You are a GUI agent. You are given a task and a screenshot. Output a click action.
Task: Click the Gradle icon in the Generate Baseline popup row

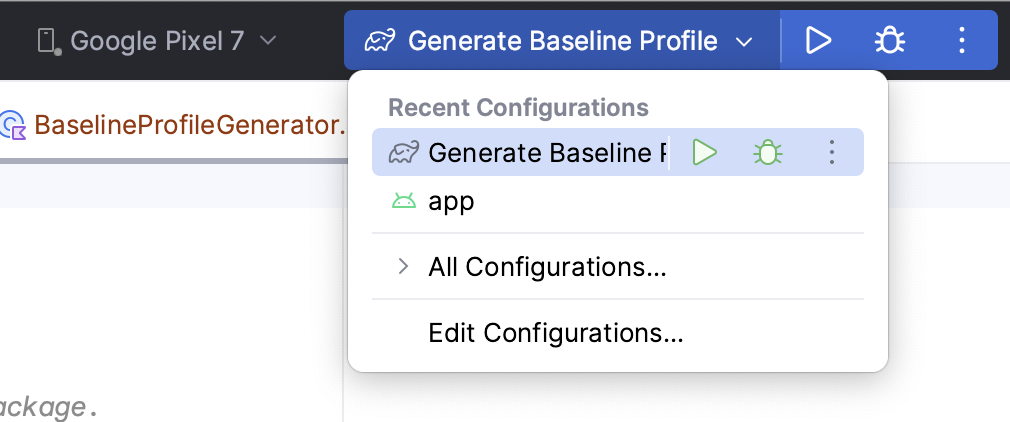pos(404,153)
